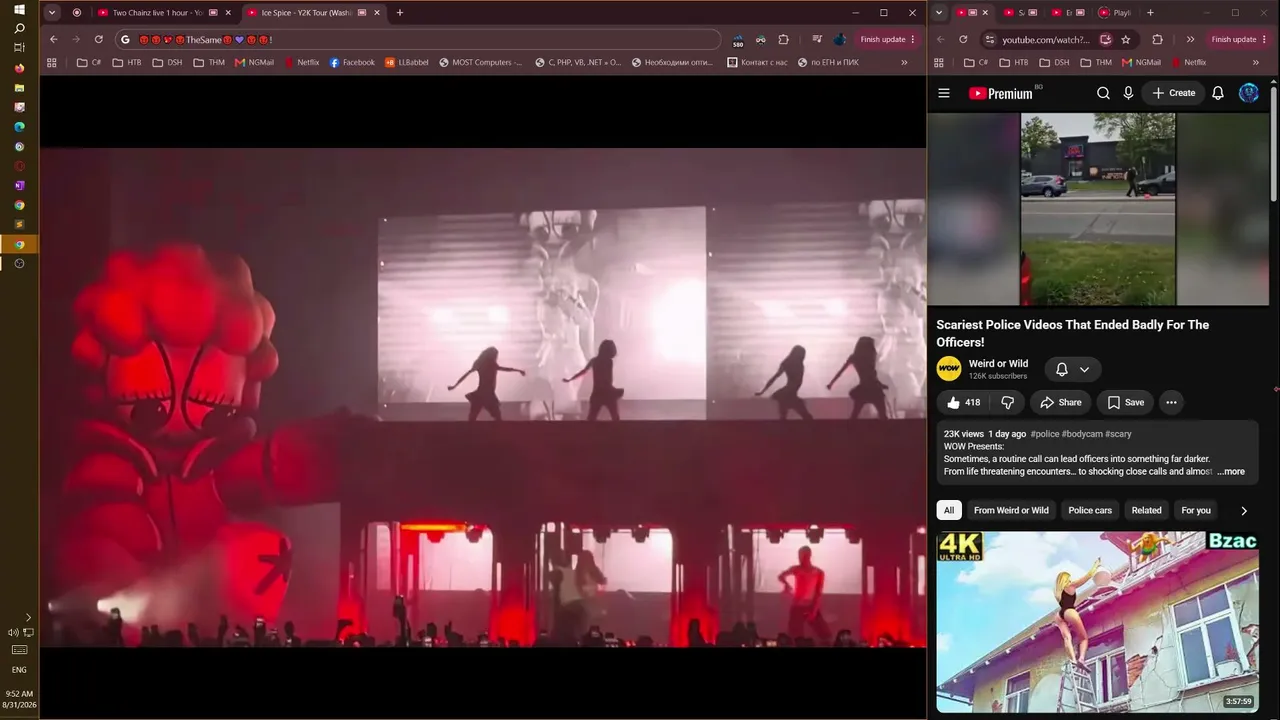
Task: Open Sublime Text from the taskbar
Action: pos(19,224)
